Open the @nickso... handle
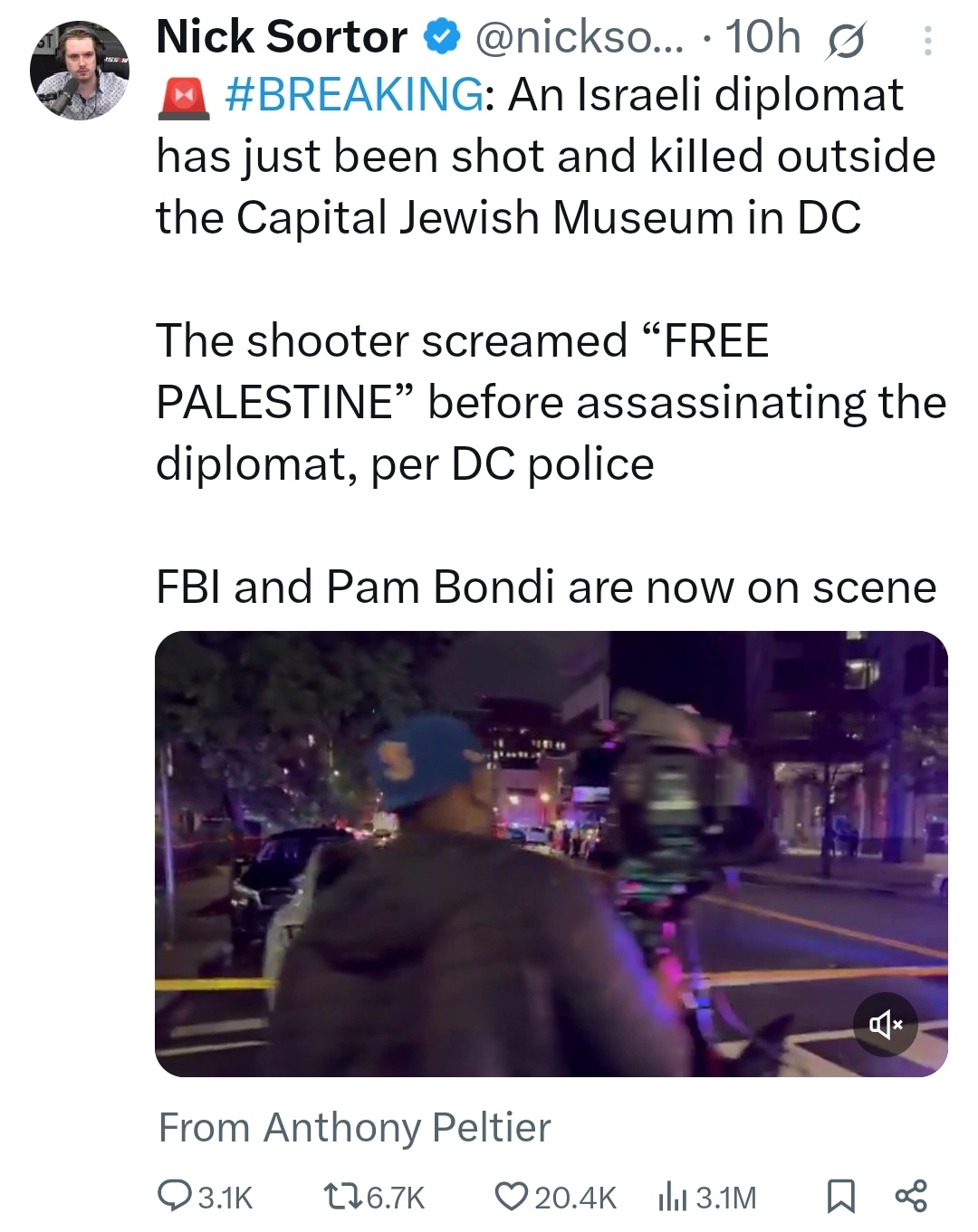 coord(579,38)
